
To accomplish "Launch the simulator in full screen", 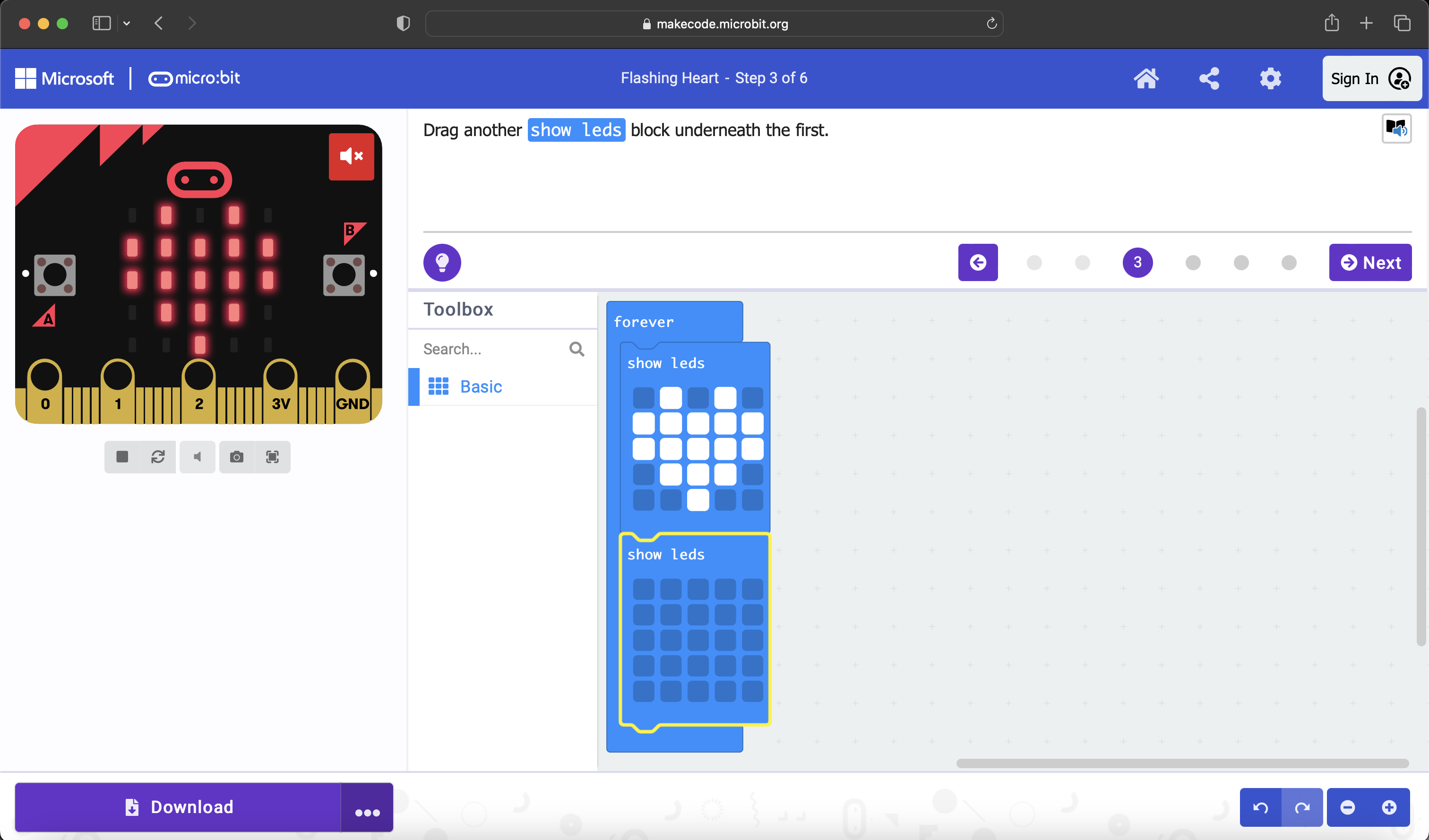I will (x=272, y=457).
